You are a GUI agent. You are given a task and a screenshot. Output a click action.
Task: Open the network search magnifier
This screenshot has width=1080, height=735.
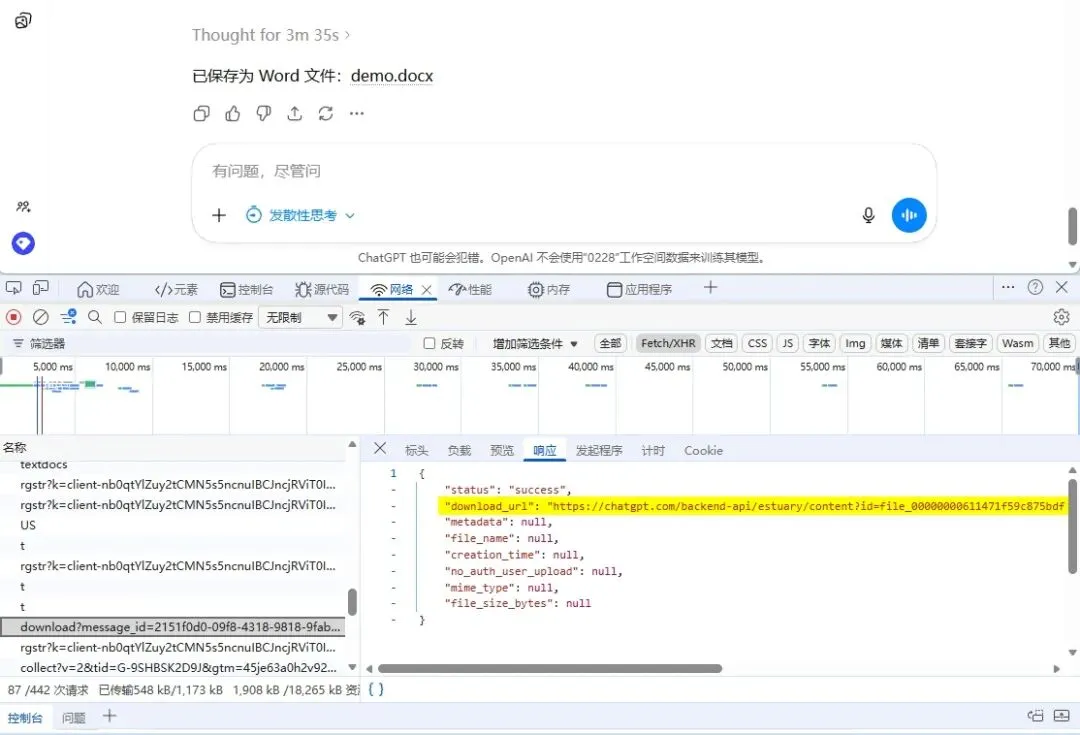click(x=95, y=317)
